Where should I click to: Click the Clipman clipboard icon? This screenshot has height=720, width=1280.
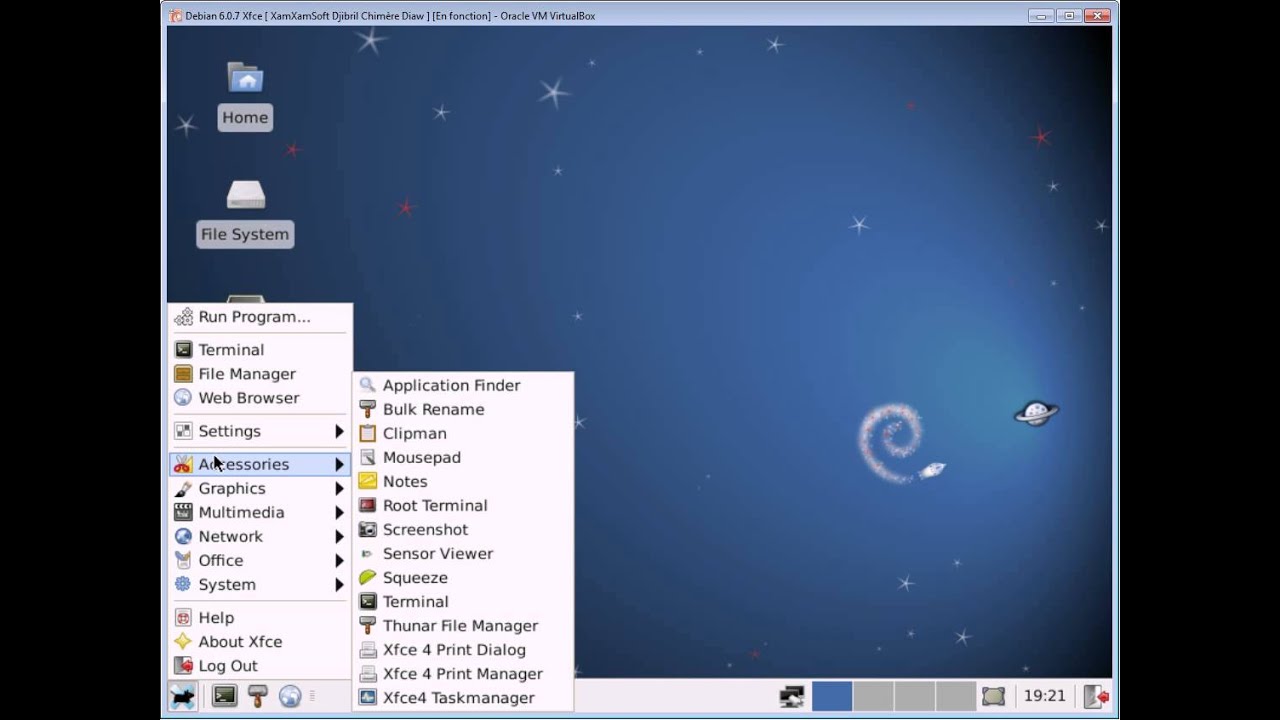point(368,433)
